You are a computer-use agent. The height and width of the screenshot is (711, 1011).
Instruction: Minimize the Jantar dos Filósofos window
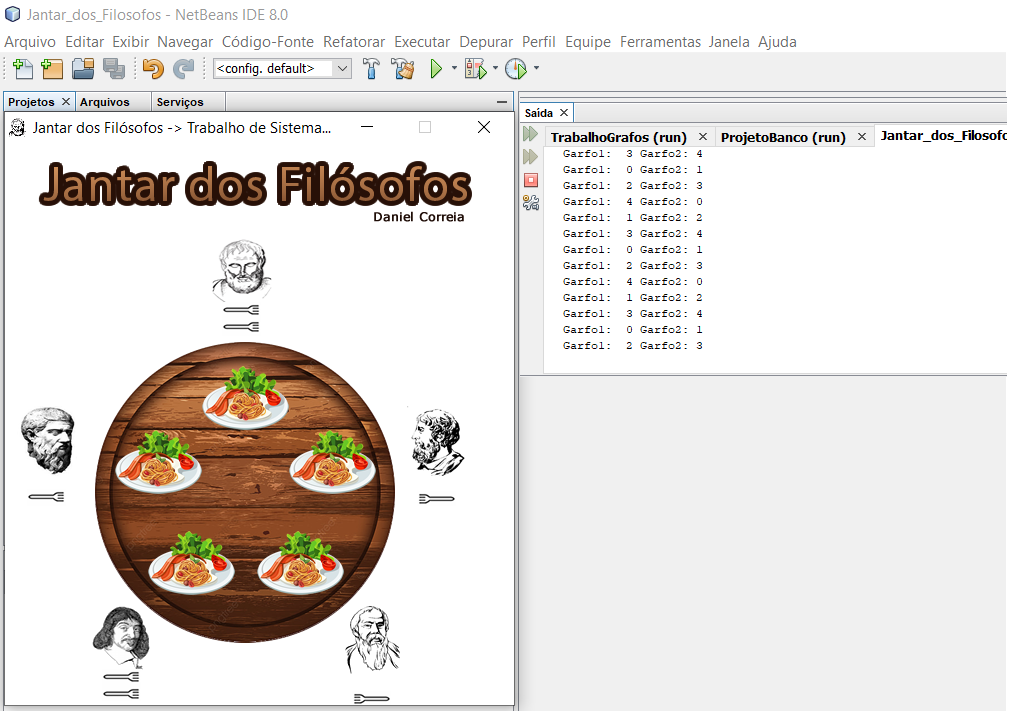pos(367,127)
